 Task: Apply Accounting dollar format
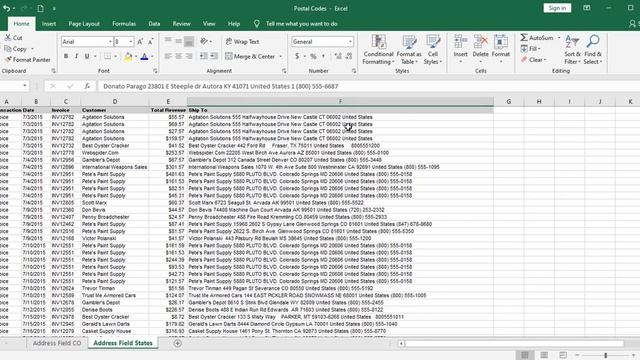pos(297,56)
